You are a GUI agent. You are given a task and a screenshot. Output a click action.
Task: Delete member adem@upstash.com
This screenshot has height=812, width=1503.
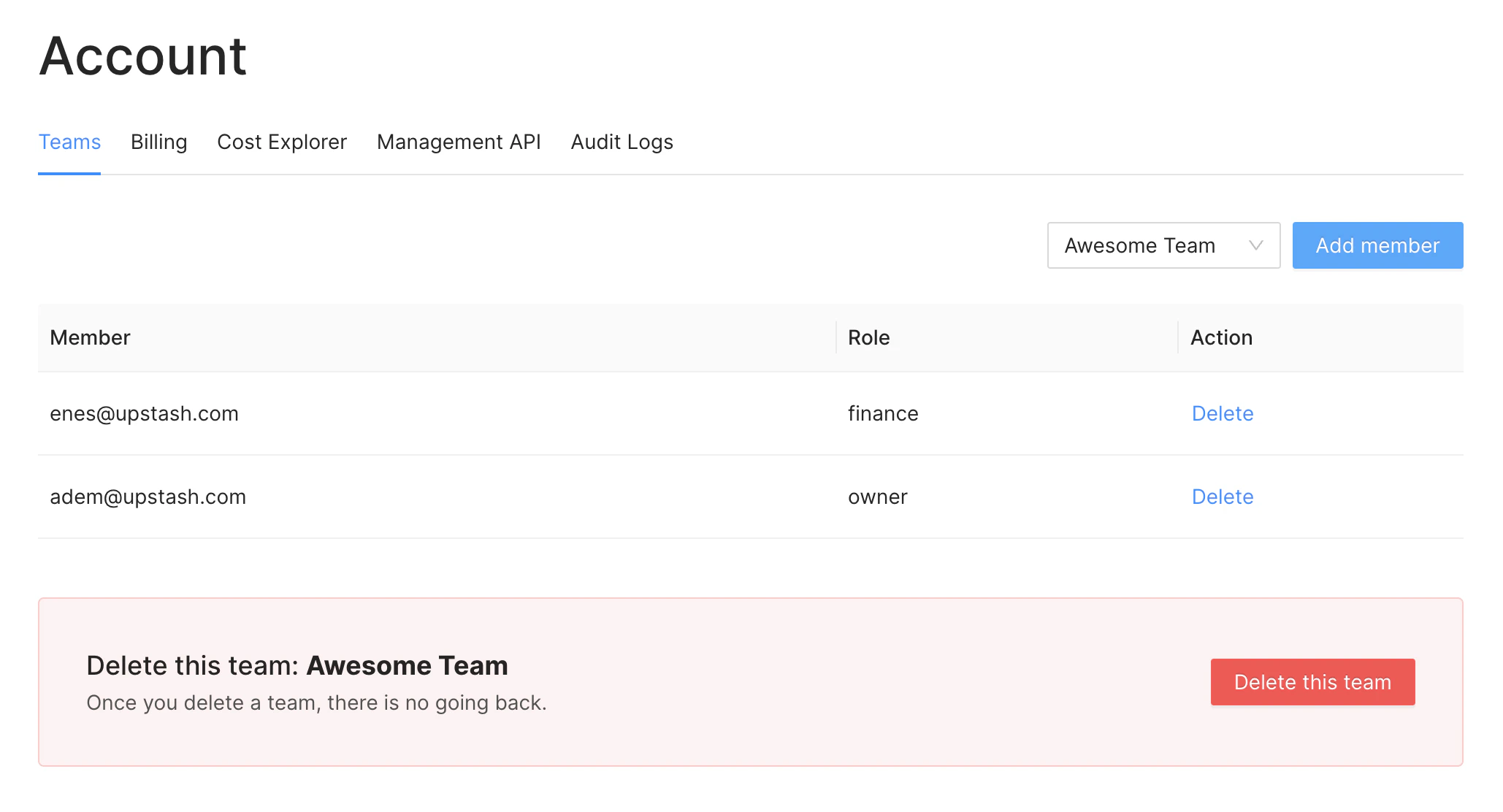(1222, 497)
